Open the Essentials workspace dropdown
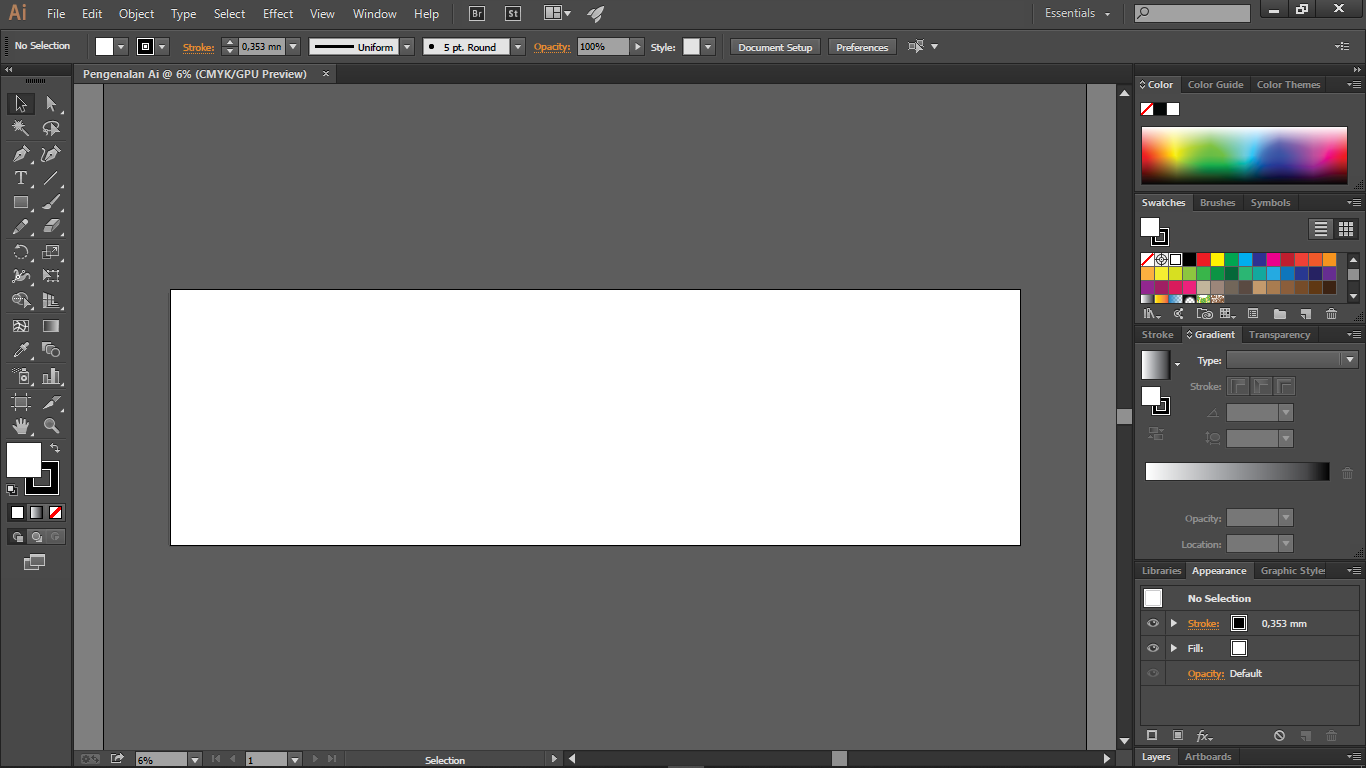The width and height of the screenshot is (1366, 768). [1078, 14]
